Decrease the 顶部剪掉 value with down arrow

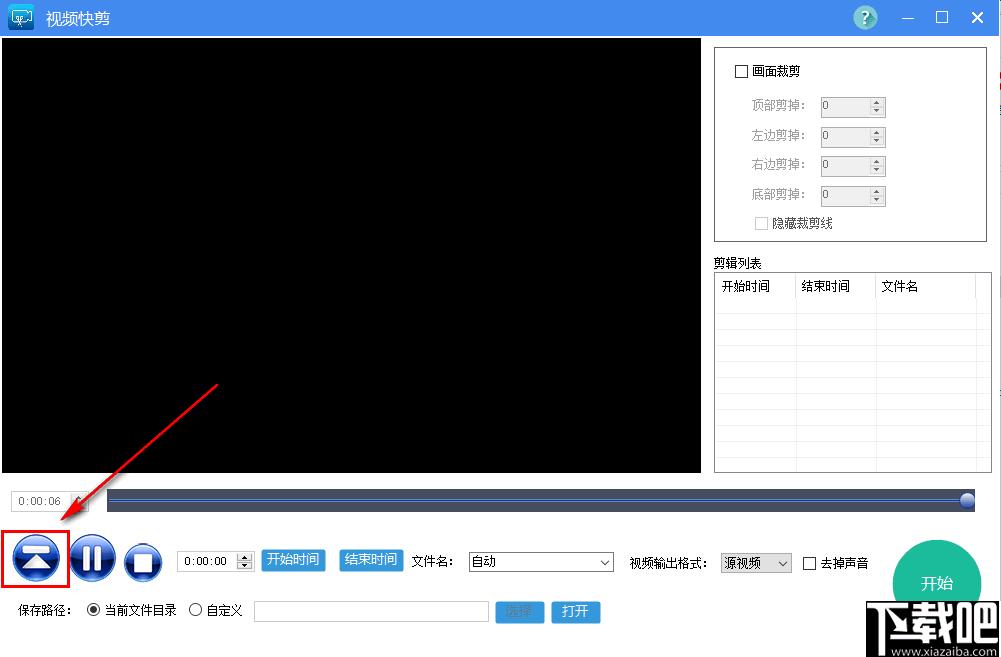[x=877, y=111]
